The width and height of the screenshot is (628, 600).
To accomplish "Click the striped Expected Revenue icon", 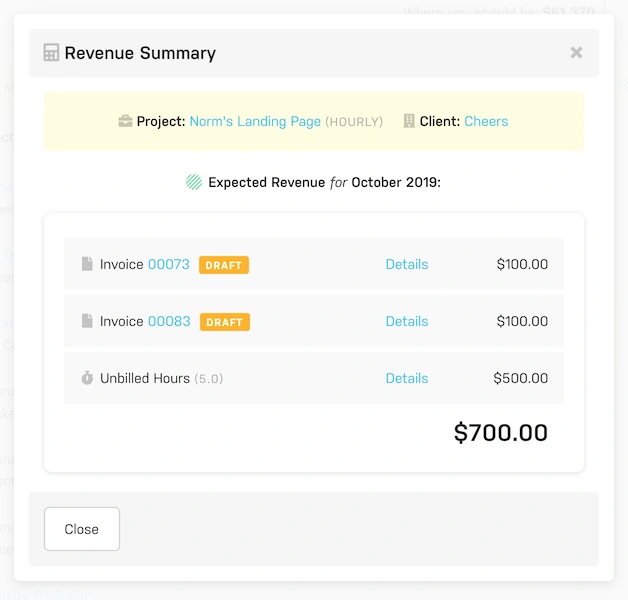I will 194,183.
